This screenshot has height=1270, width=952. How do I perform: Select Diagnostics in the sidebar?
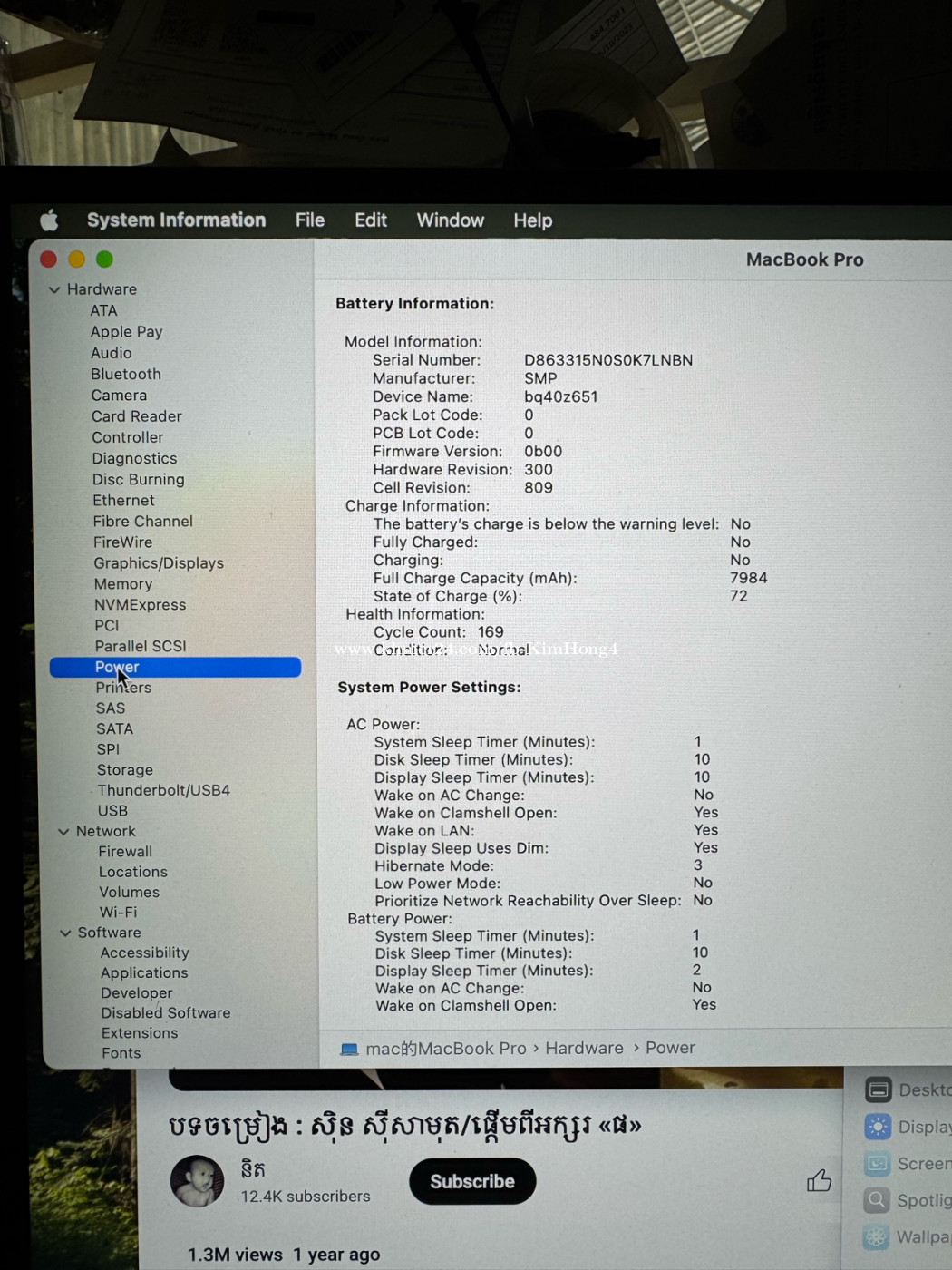pos(134,459)
